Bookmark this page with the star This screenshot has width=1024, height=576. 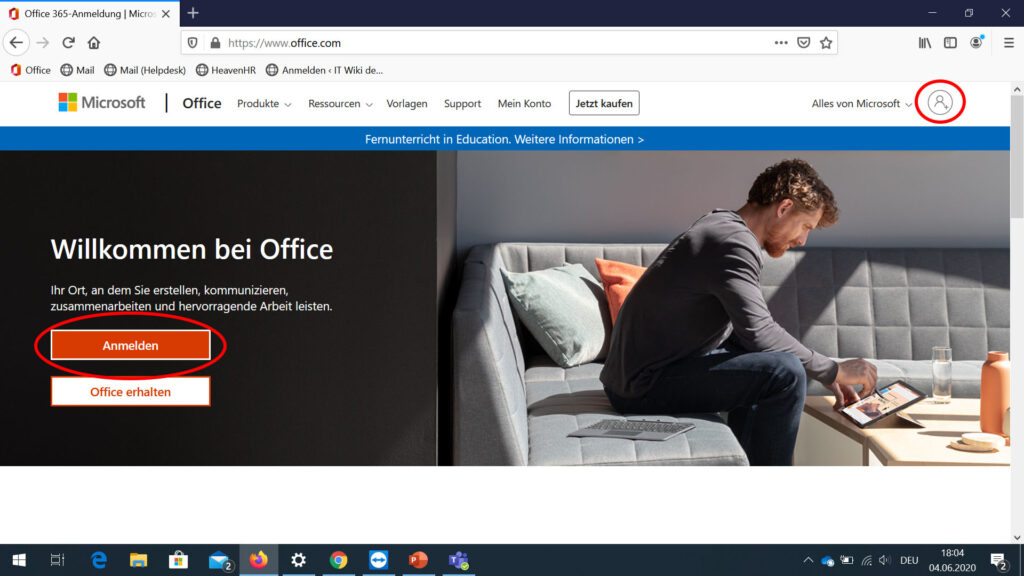(x=826, y=43)
